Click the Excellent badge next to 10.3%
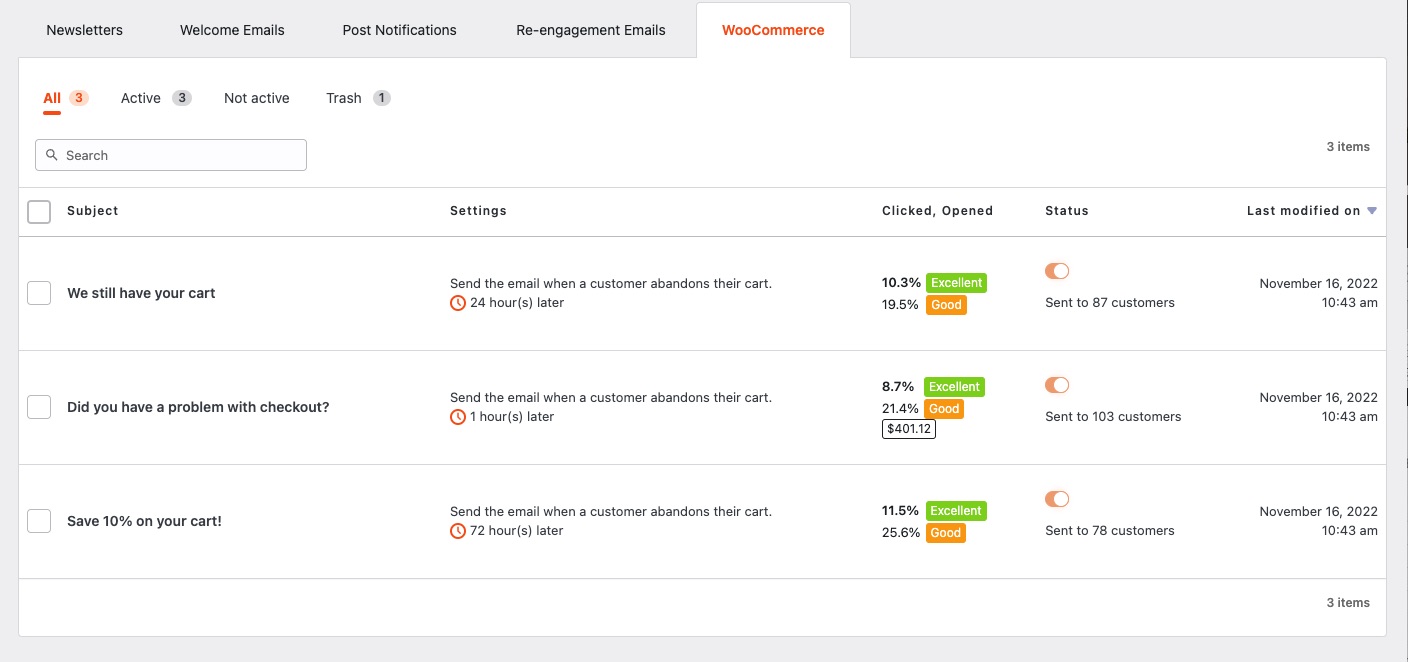This screenshot has height=662, width=1408. tap(956, 283)
